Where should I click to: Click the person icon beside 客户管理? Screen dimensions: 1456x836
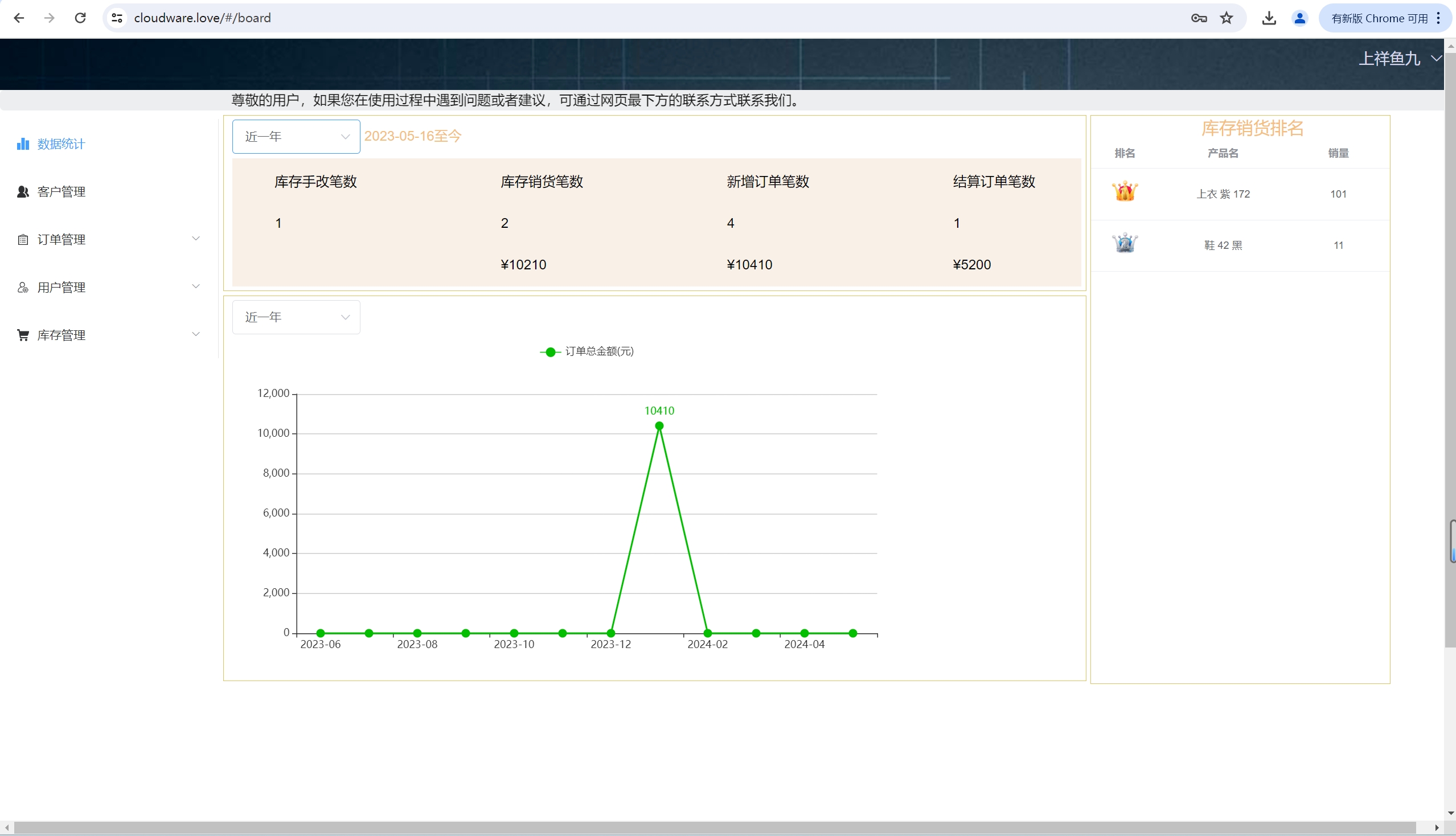(23, 191)
